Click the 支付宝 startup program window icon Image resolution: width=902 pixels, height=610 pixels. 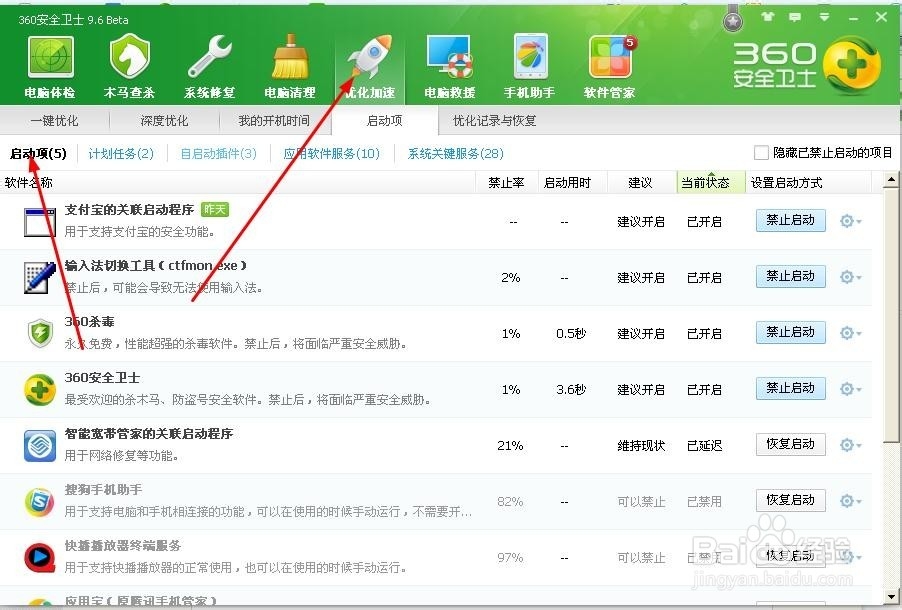click(40, 222)
